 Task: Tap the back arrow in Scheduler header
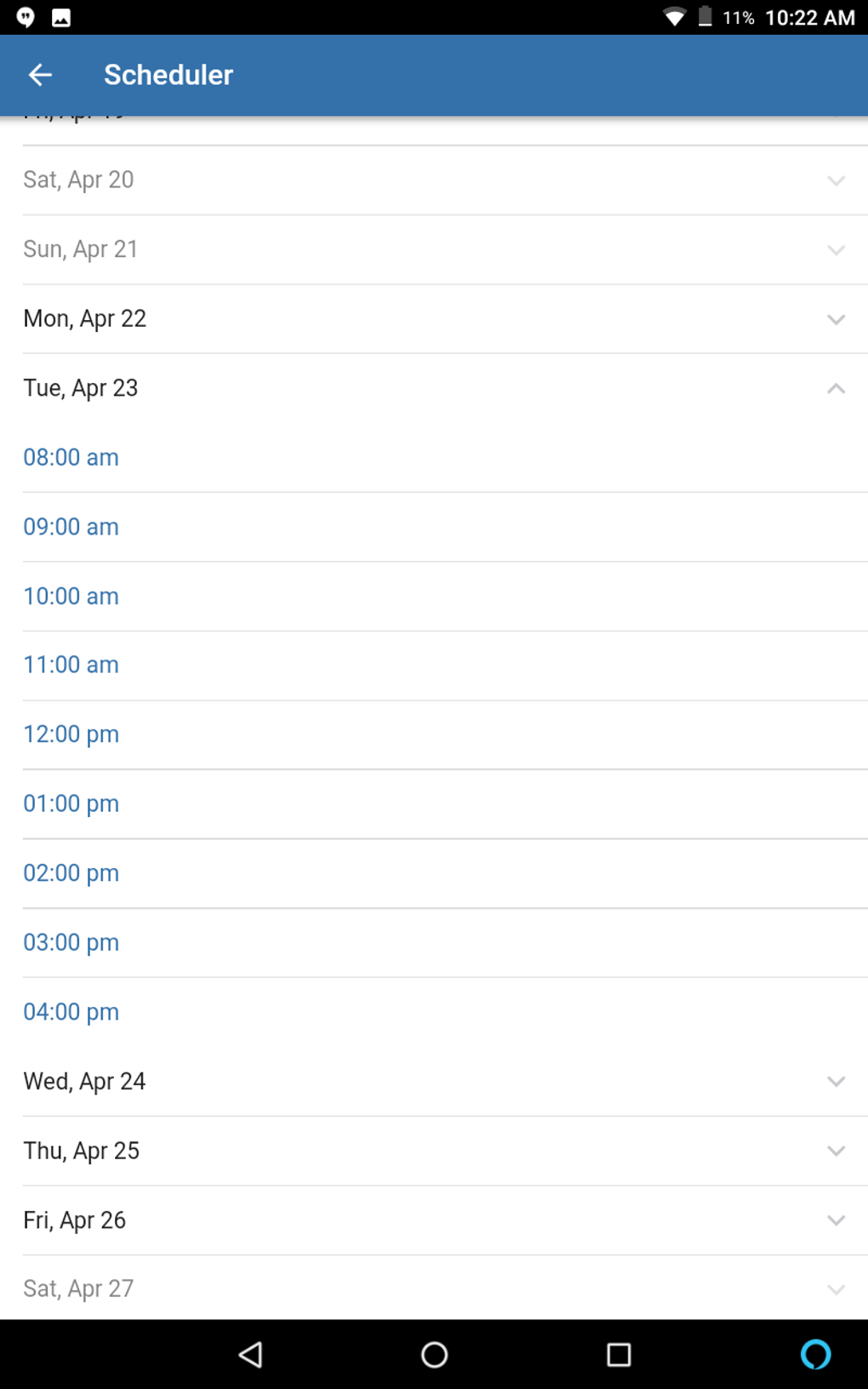(x=40, y=75)
